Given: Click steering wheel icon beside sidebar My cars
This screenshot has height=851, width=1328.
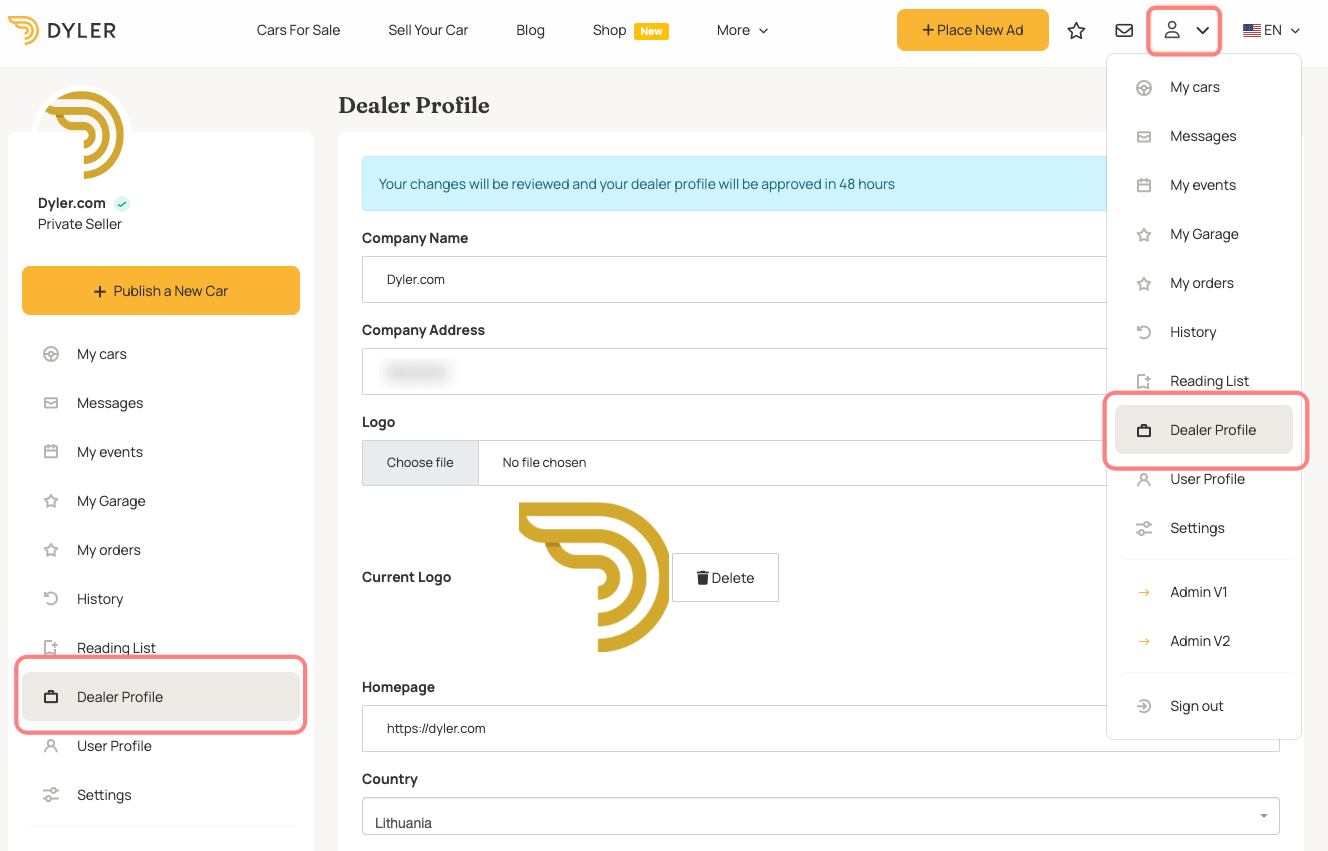Looking at the screenshot, I should point(51,354).
